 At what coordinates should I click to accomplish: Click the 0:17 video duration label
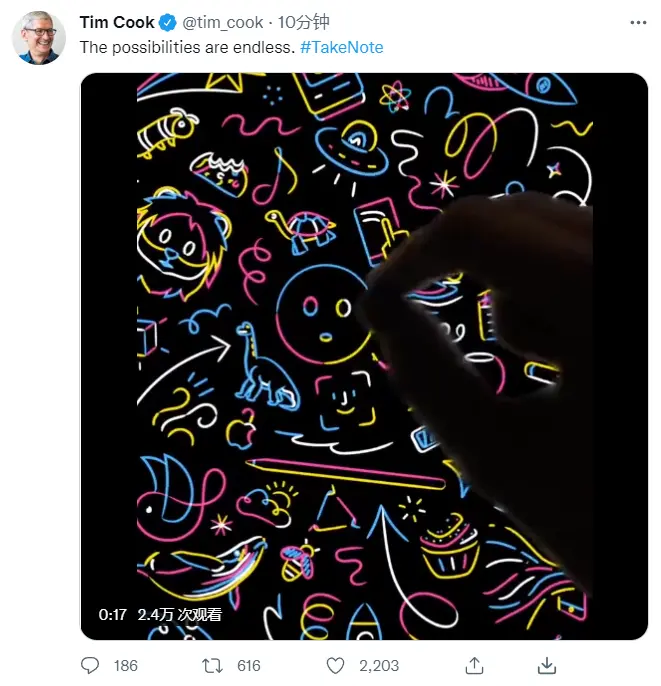(112, 615)
